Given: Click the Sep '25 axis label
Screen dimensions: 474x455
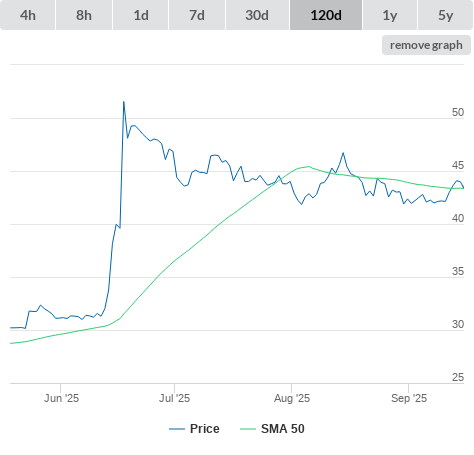Looking at the screenshot, I should coord(409,398).
